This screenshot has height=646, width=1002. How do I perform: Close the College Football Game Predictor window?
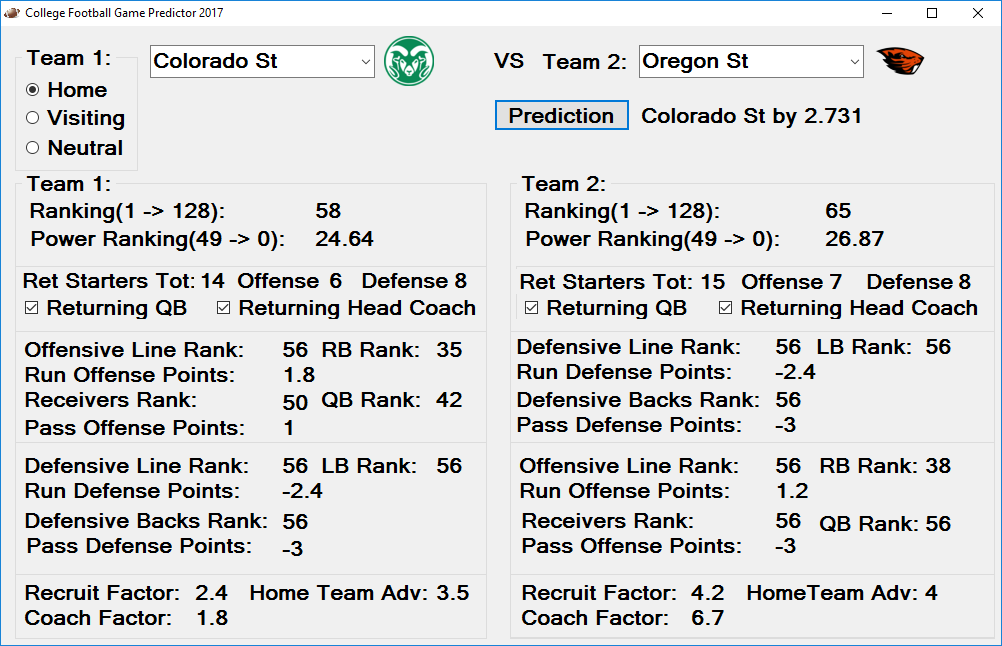pos(978,13)
